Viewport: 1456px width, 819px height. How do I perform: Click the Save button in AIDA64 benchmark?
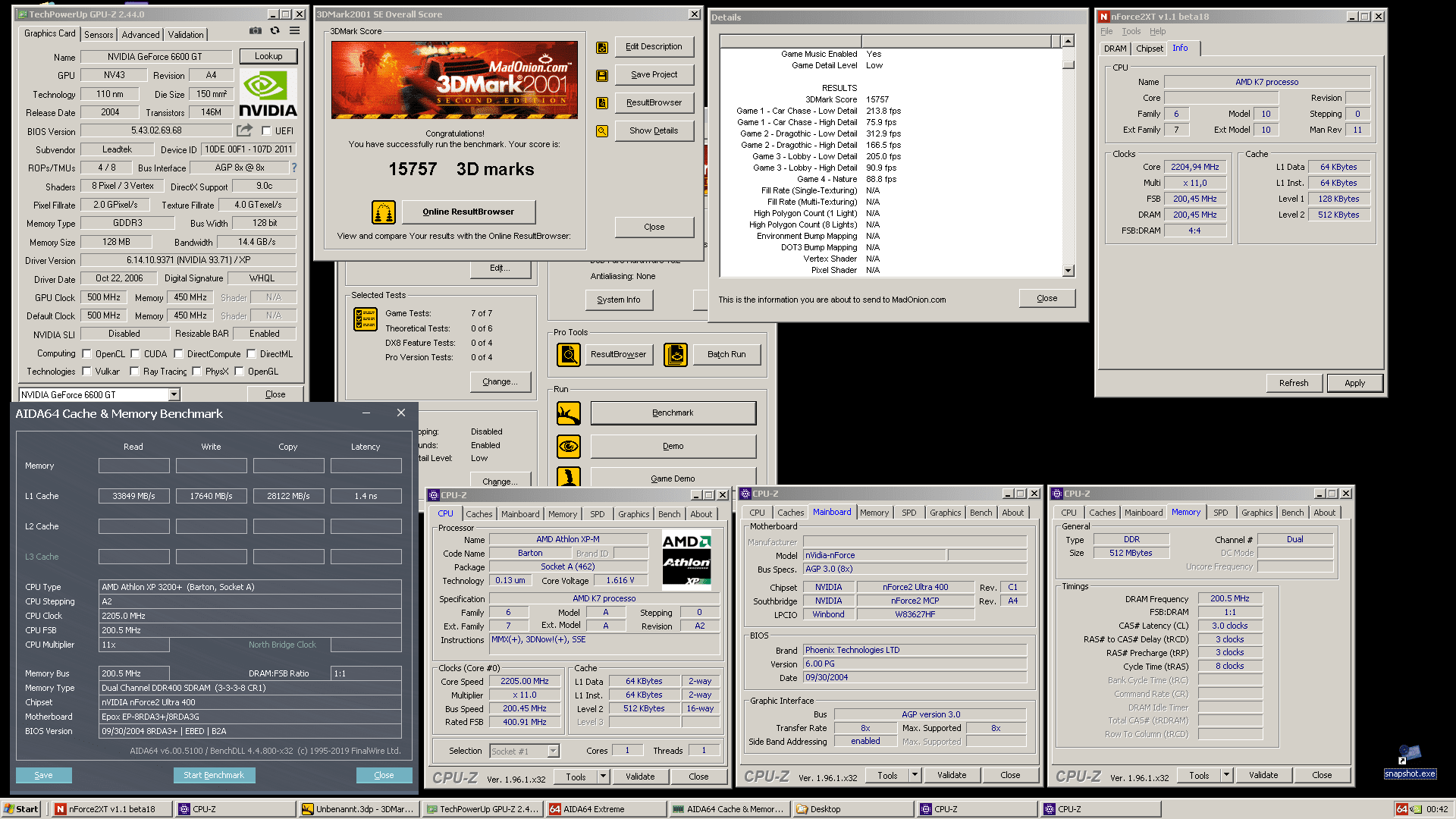pos(44,775)
